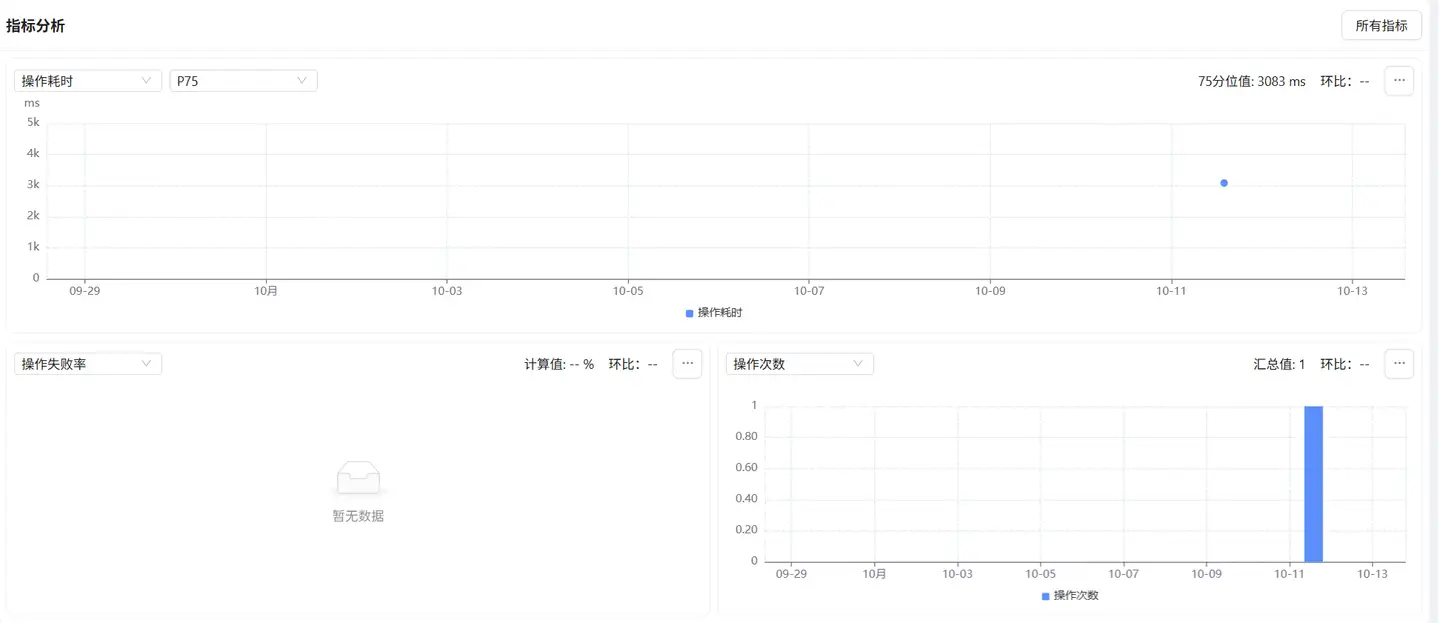This screenshot has width=1440, height=623.
Task: Click 10月 label on 操作次数 chart axis
Action: point(874,574)
